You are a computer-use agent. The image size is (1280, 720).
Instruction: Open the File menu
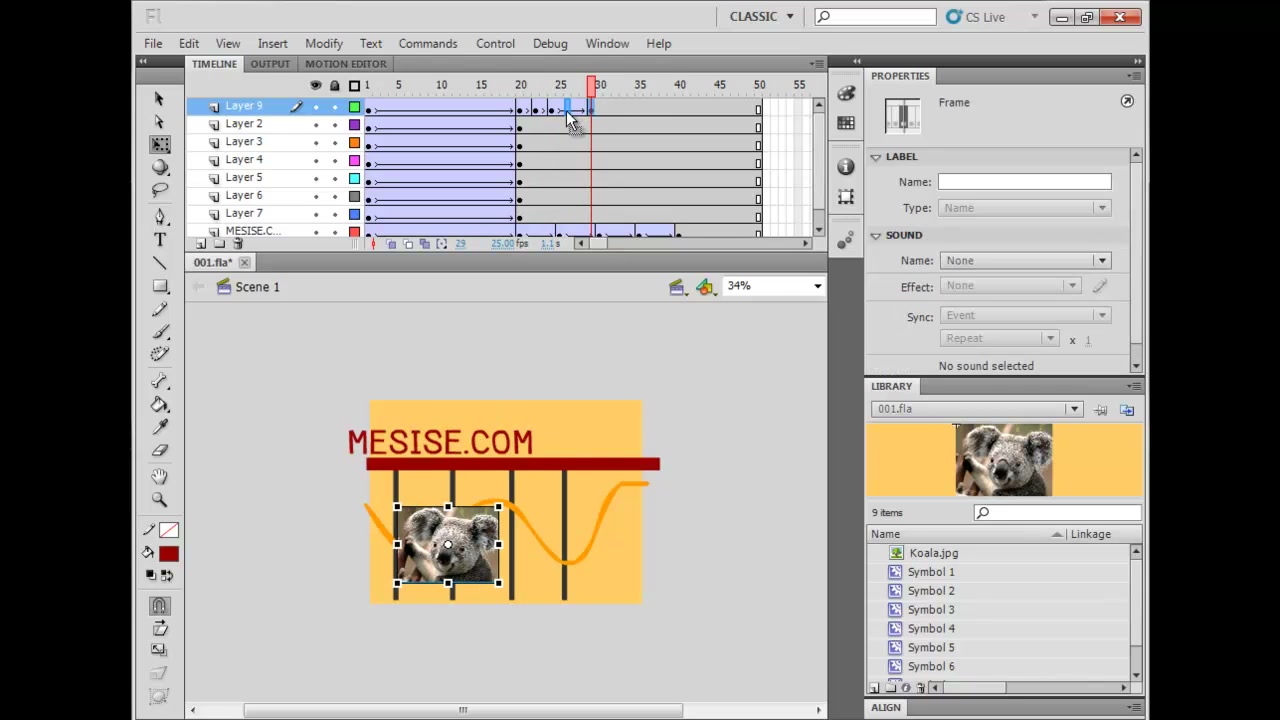(x=153, y=44)
